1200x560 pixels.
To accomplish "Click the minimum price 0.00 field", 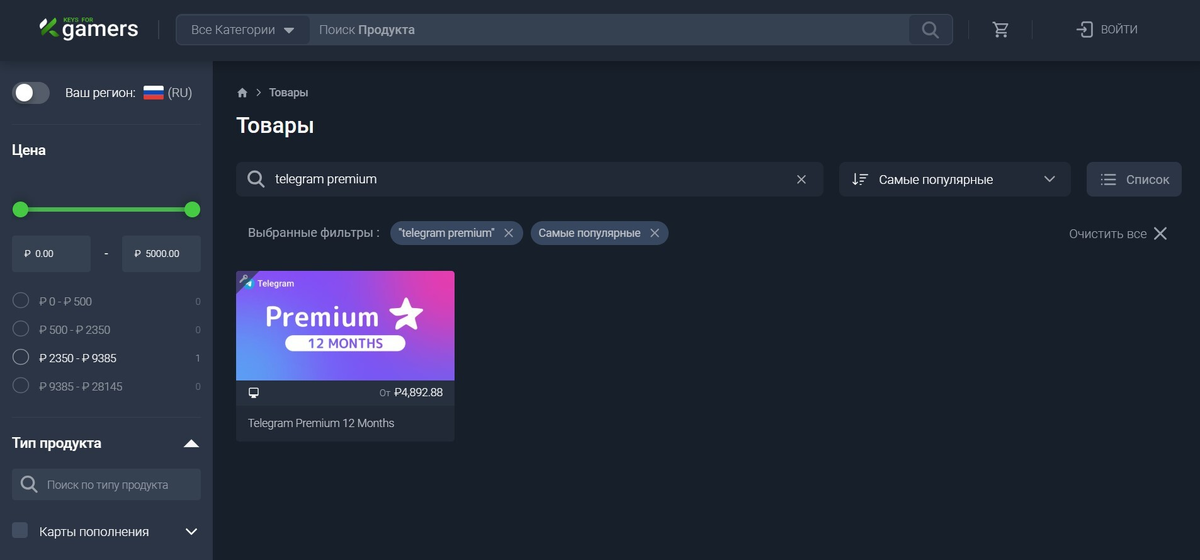I will pyautogui.click(x=51, y=254).
